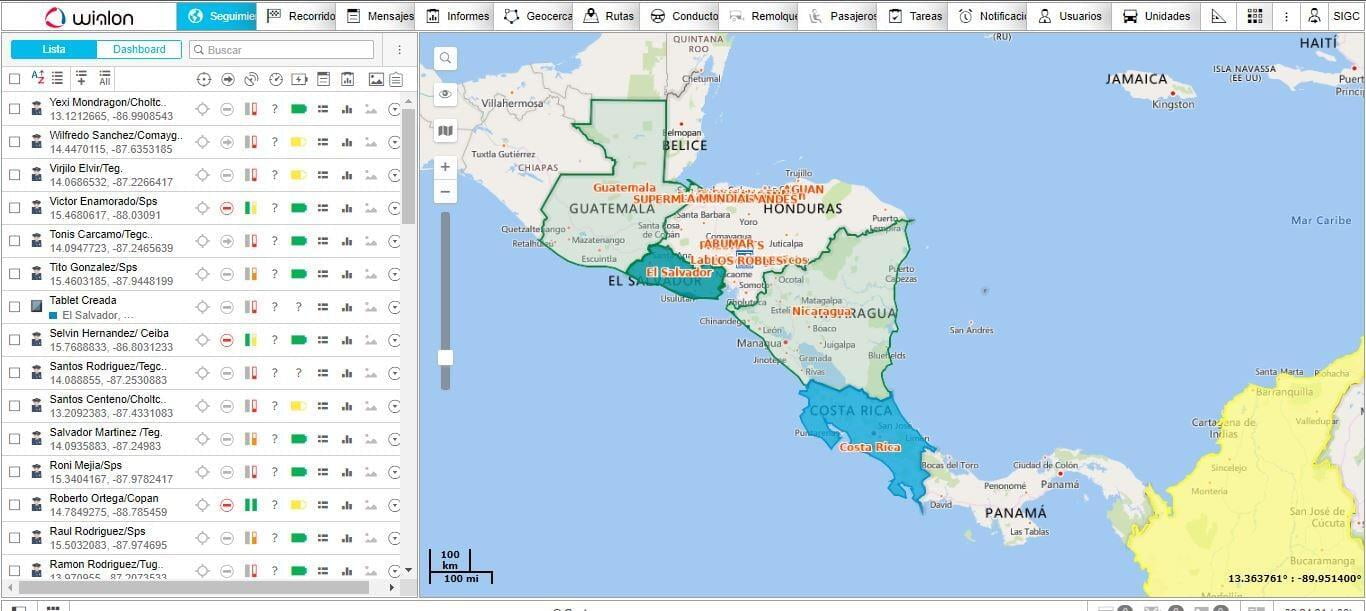1366x611 pixels.
Task: Switch to the Dashboard view
Action: click(x=139, y=50)
